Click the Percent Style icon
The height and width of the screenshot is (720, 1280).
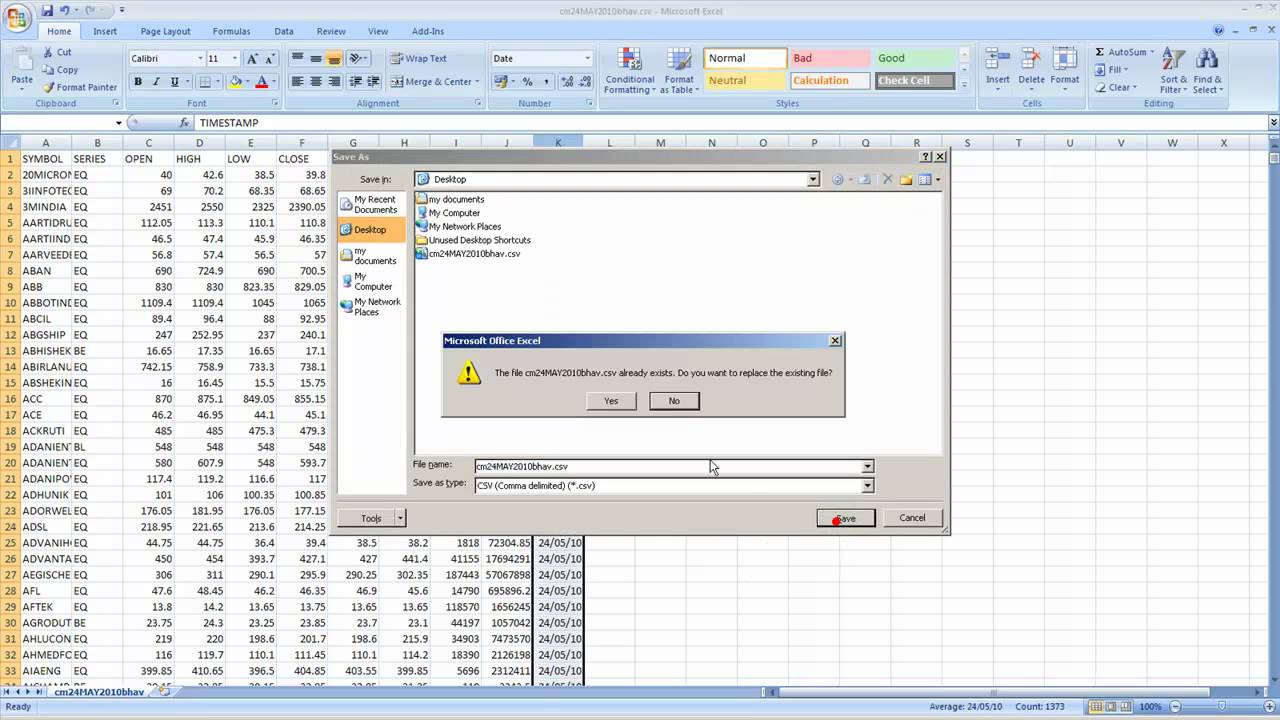coord(527,82)
